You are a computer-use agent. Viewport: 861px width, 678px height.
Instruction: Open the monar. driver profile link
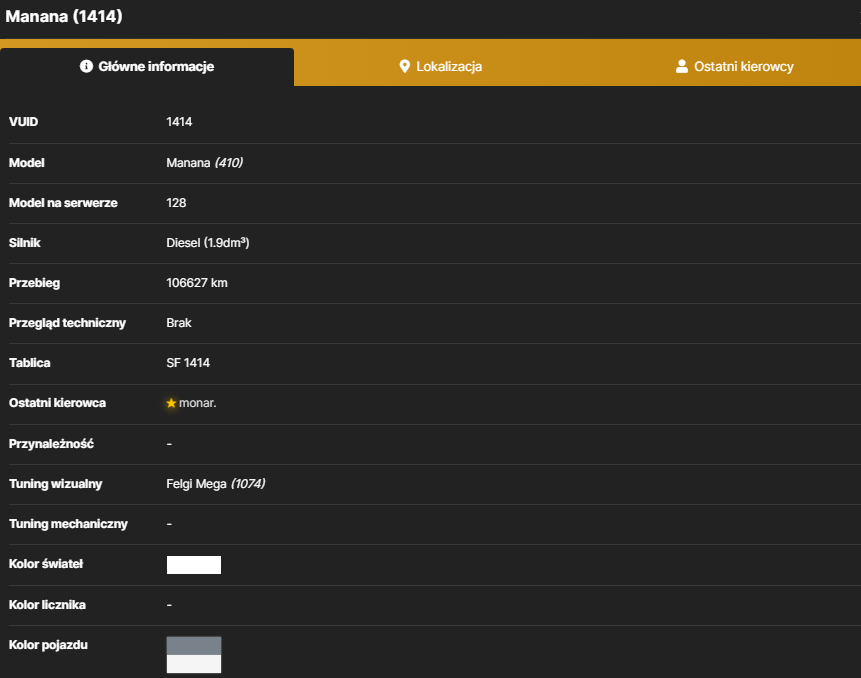coord(198,403)
